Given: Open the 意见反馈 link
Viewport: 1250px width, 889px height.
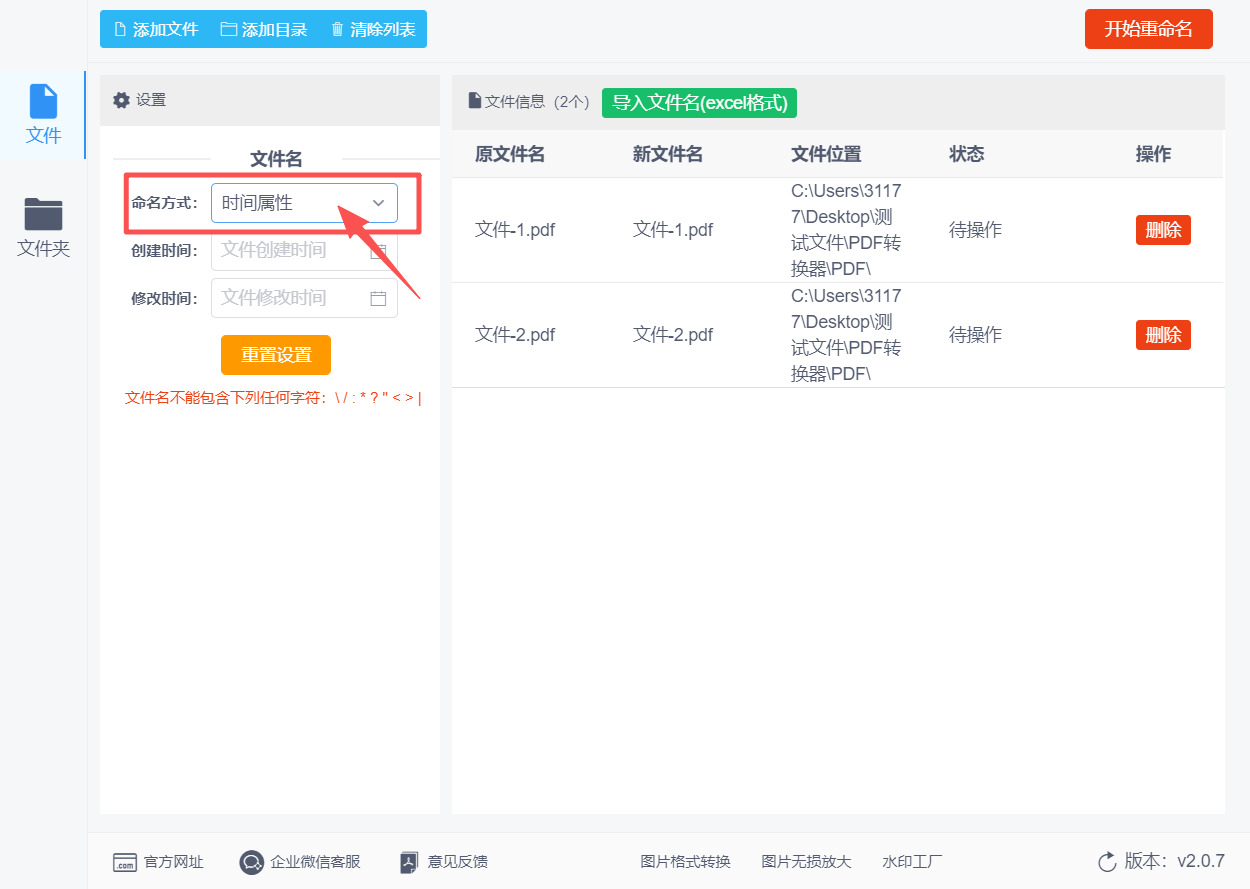Looking at the screenshot, I should [x=458, y=862].
